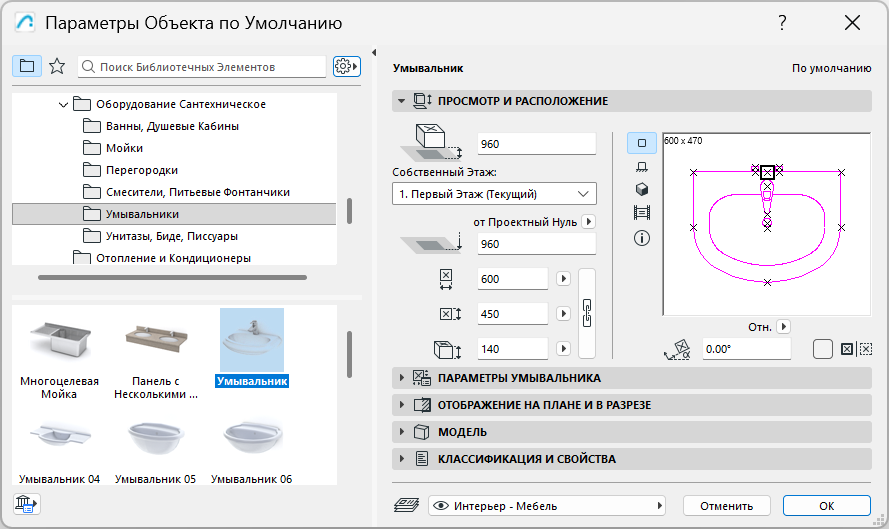The width and height of the screenshot is (889, 529).
Task: Open arrow menu next to 140 field
Action: click(564, 349)
